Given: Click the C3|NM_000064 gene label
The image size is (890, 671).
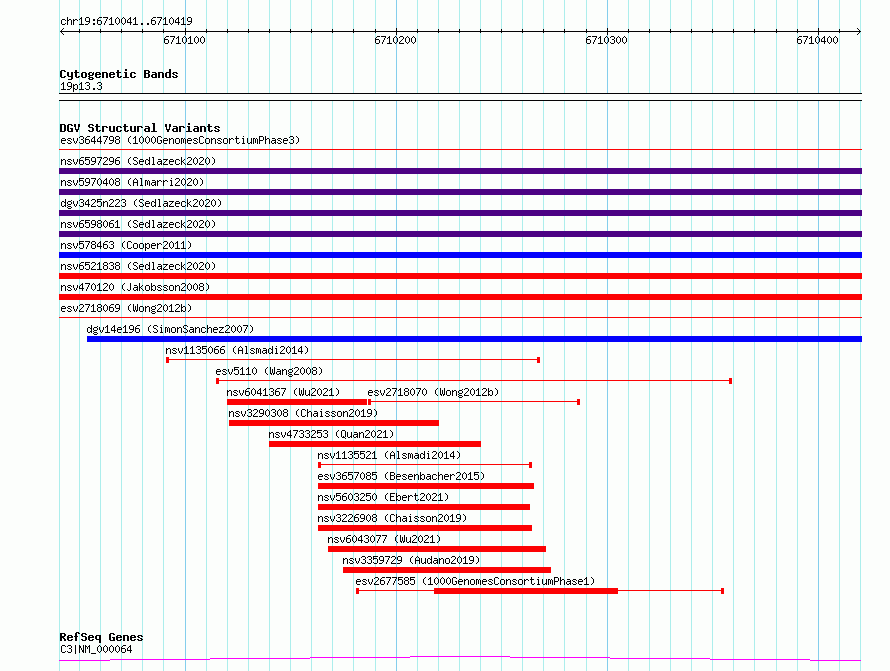Looking at the screenshot, I should (96, 649).
